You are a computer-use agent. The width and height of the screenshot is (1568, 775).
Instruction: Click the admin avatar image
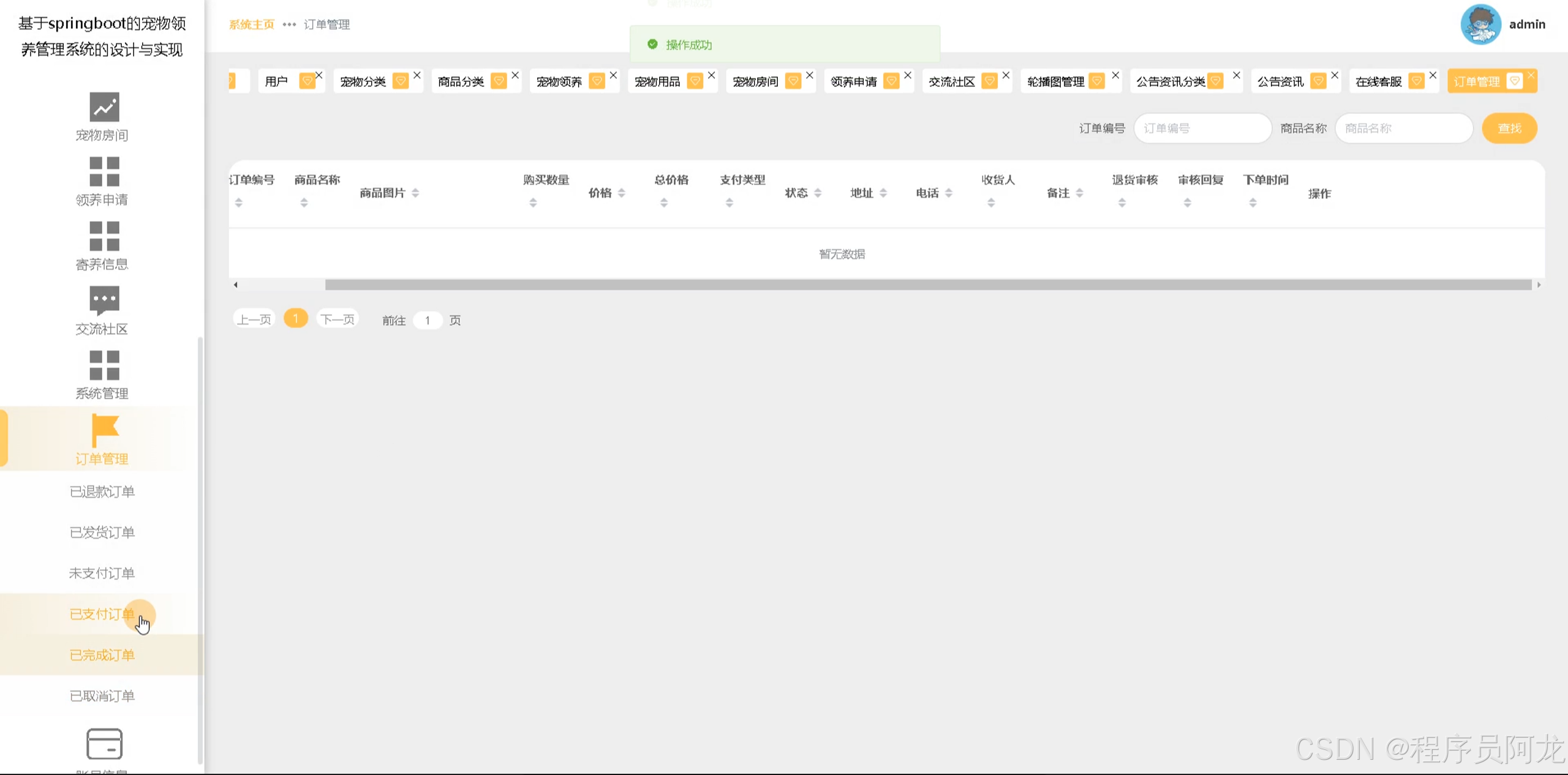(x=1480, y=24)
